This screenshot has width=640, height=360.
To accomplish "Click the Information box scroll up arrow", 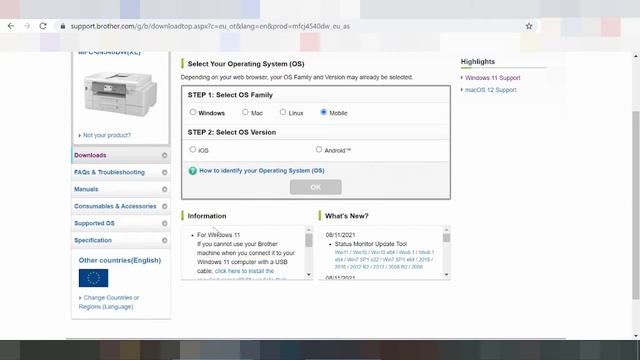I will (309, 230).
